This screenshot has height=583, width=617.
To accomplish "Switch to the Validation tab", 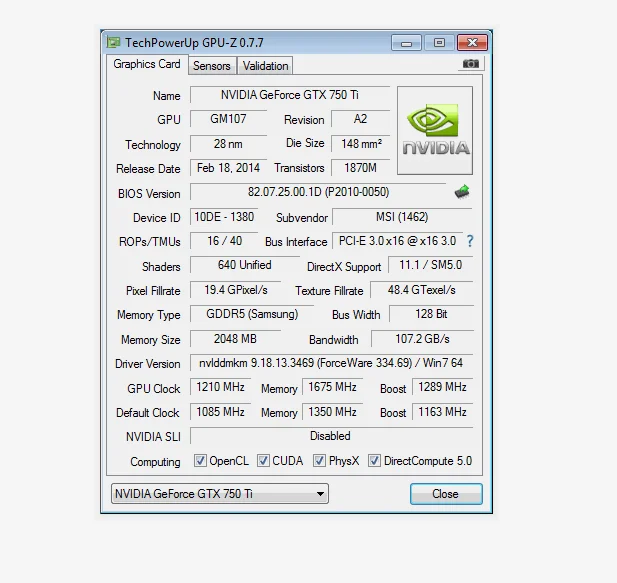I will point(265,66).
